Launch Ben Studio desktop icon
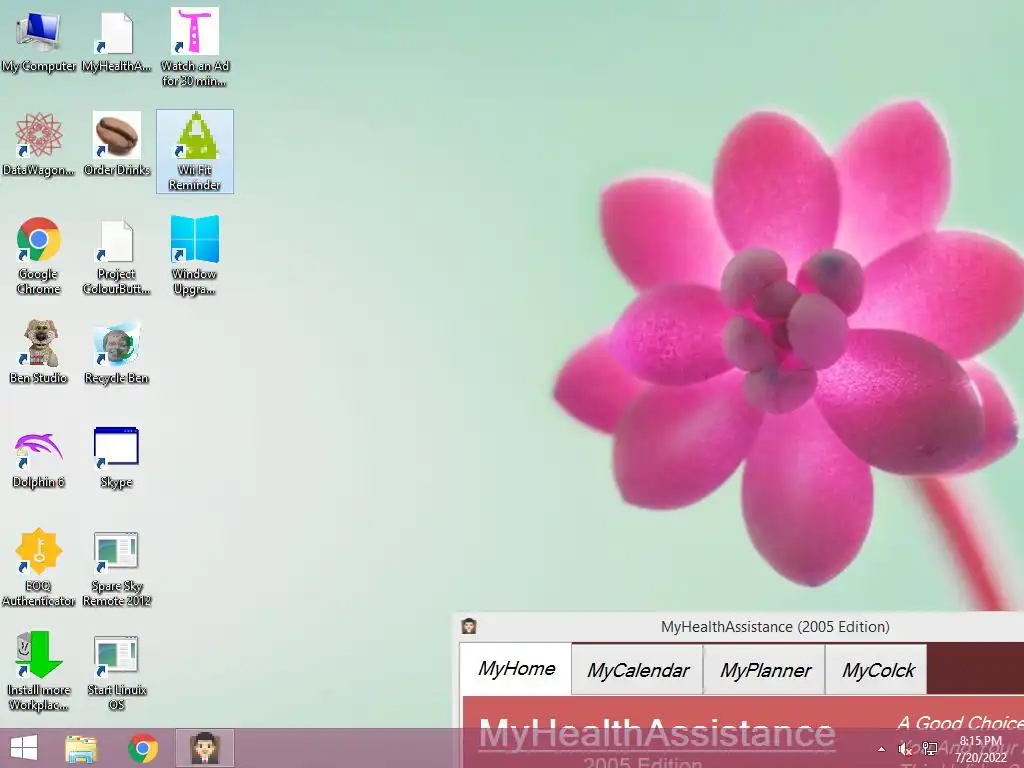Image resolution: width=1024 pixels, height=768 pixels. [39, 353]
